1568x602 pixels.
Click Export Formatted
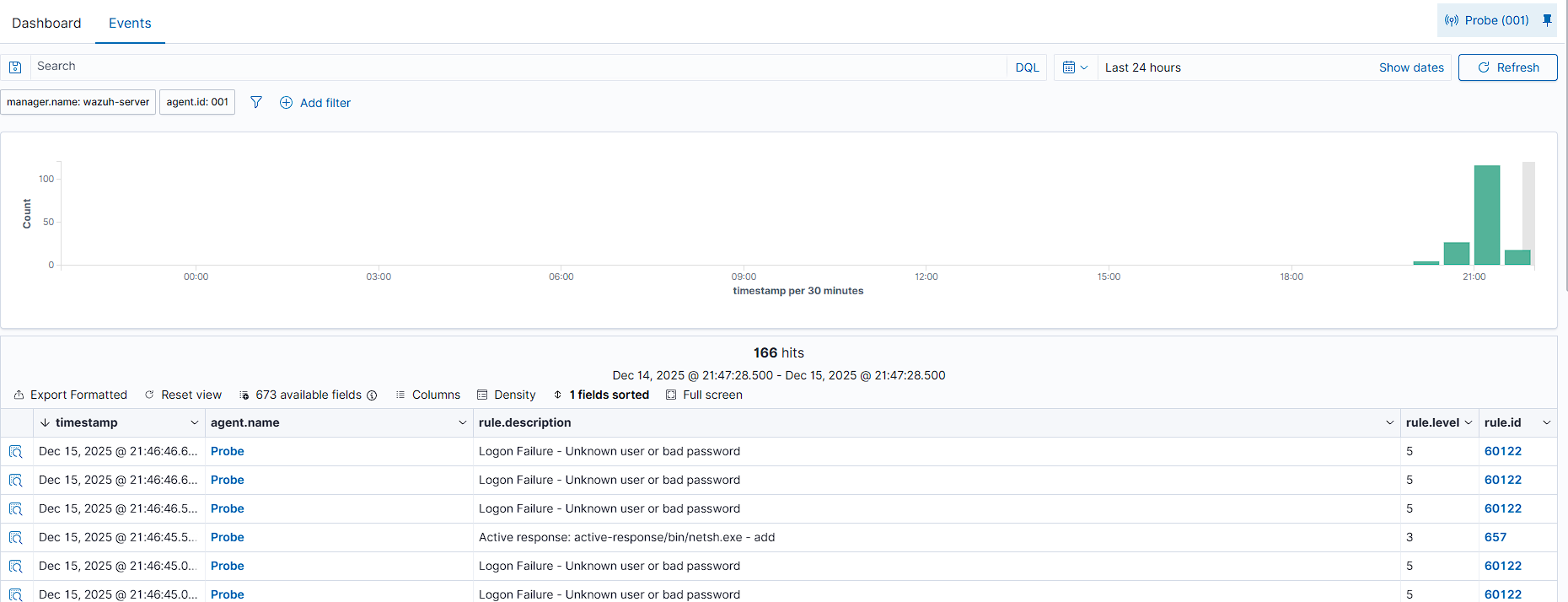pyautogui.click(x=71, y=395)
